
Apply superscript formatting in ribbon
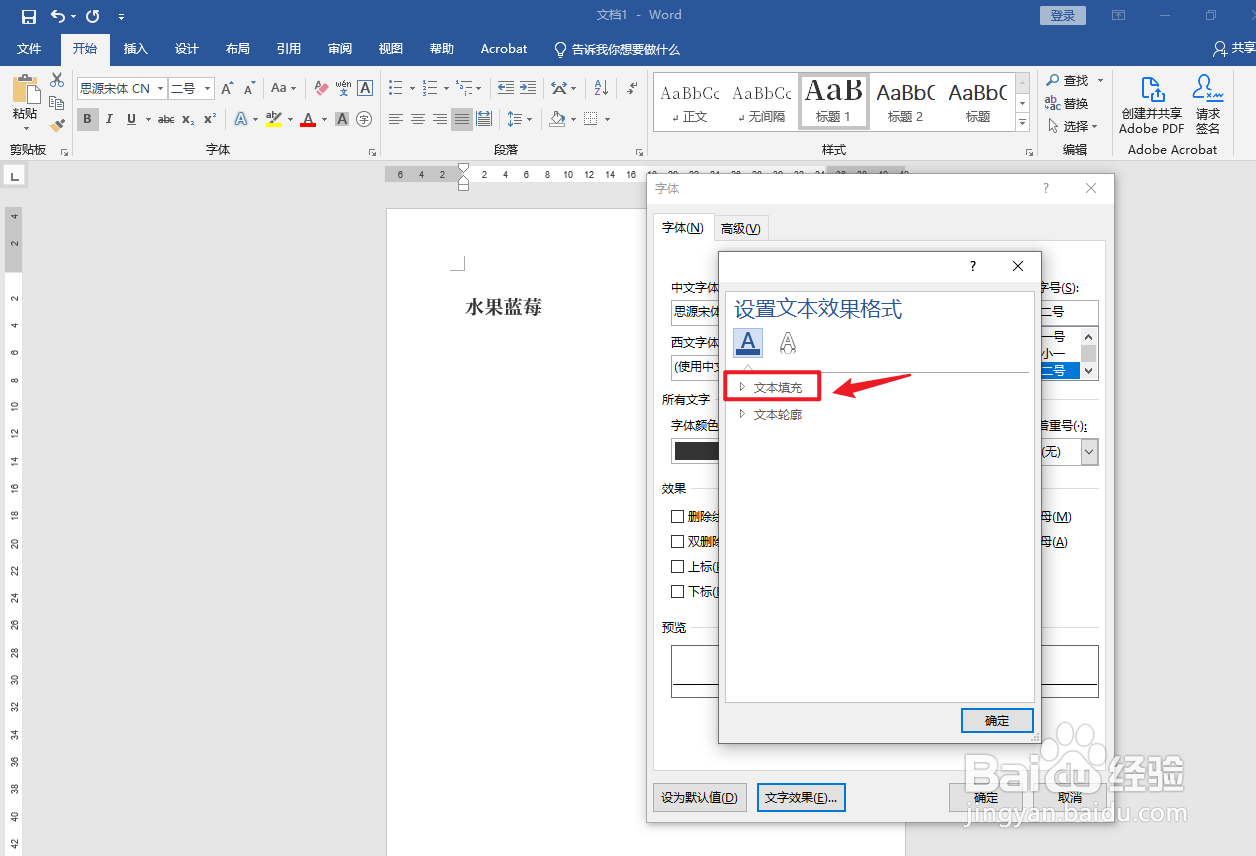coord(209,119)
